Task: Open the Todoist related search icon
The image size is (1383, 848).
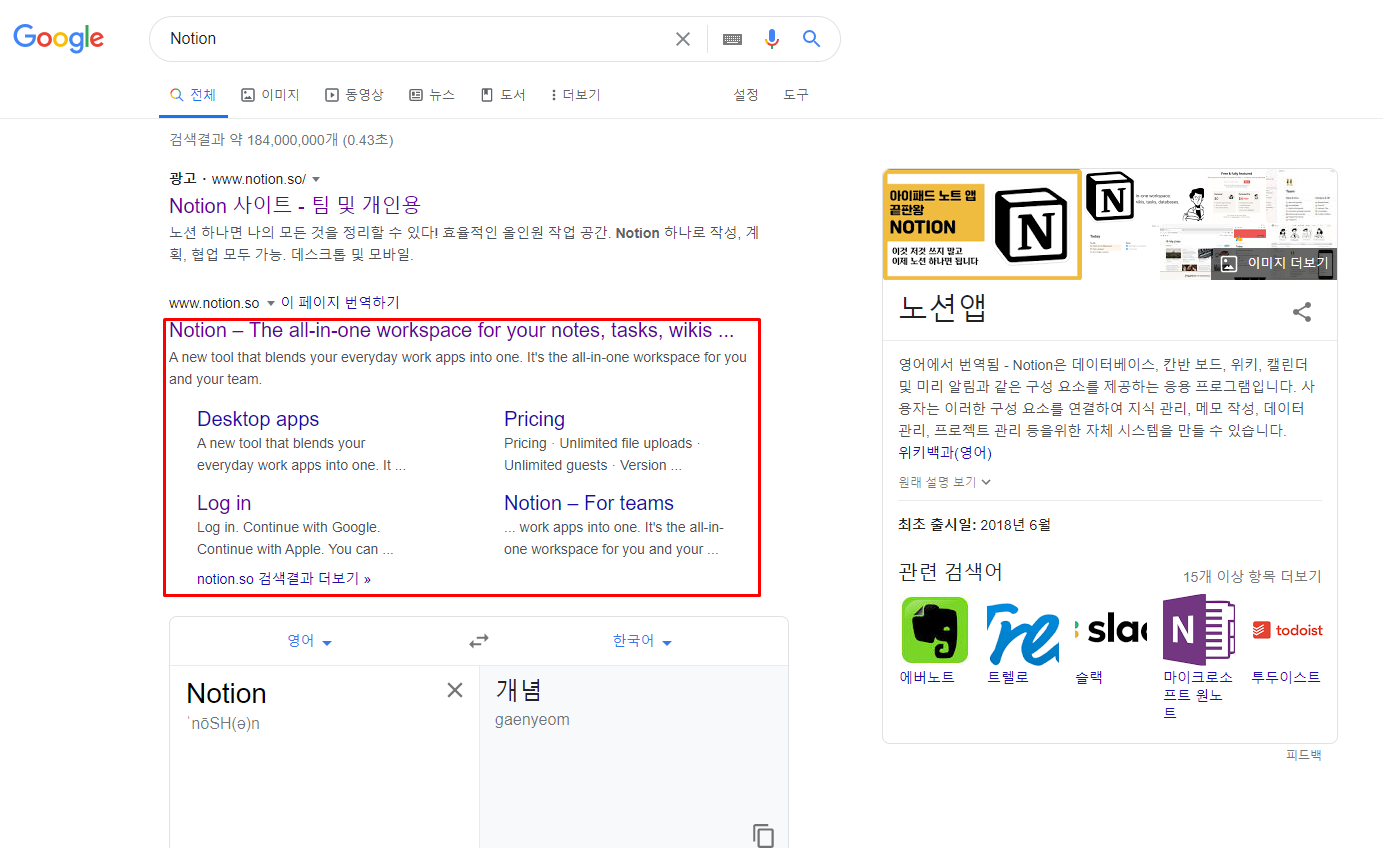Action: click(1286, 630)
